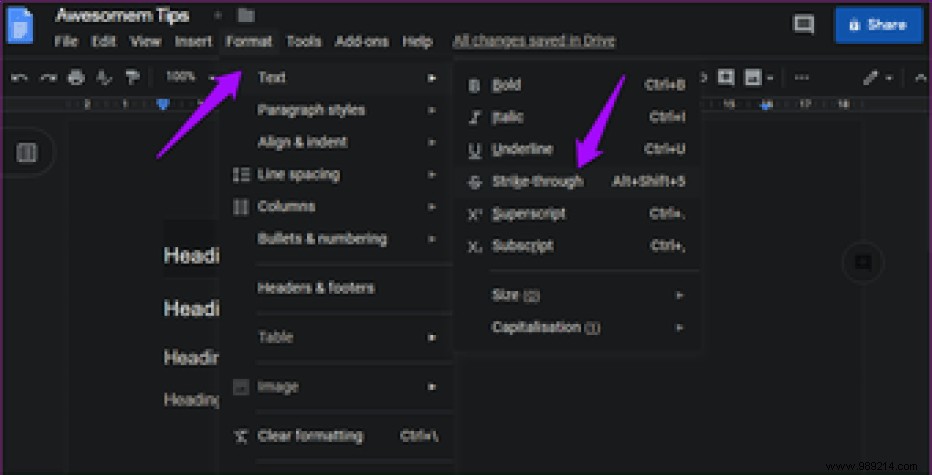Viewport: 932px width, 475px height.
Task: Click the Print toolbar icon
Action: click(76, 77)
